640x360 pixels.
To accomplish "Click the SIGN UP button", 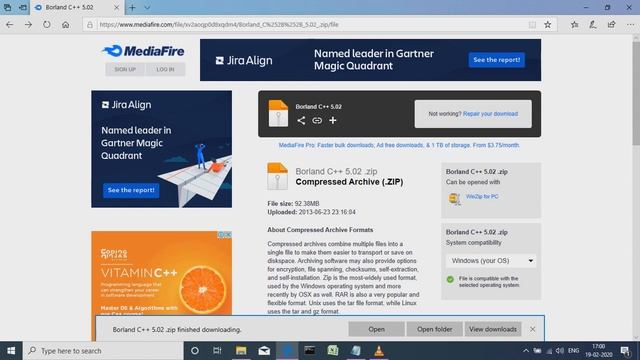I will pyautogui.click(x=125, y=69).
